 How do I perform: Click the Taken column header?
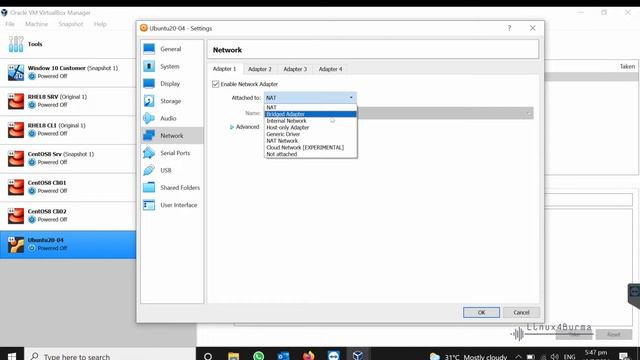point(627,67)
